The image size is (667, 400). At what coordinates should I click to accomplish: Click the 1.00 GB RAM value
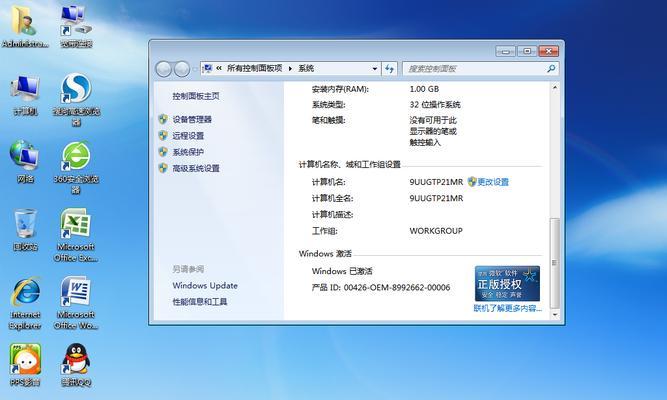[424, 89]
